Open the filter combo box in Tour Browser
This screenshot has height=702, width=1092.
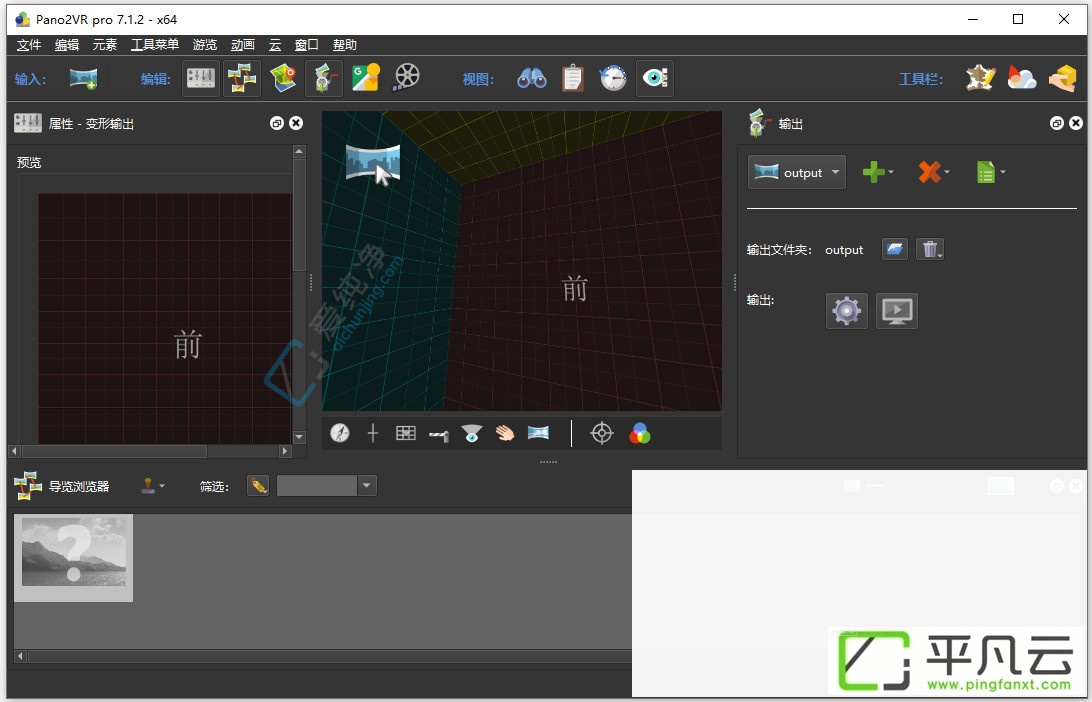pos(327,485)
